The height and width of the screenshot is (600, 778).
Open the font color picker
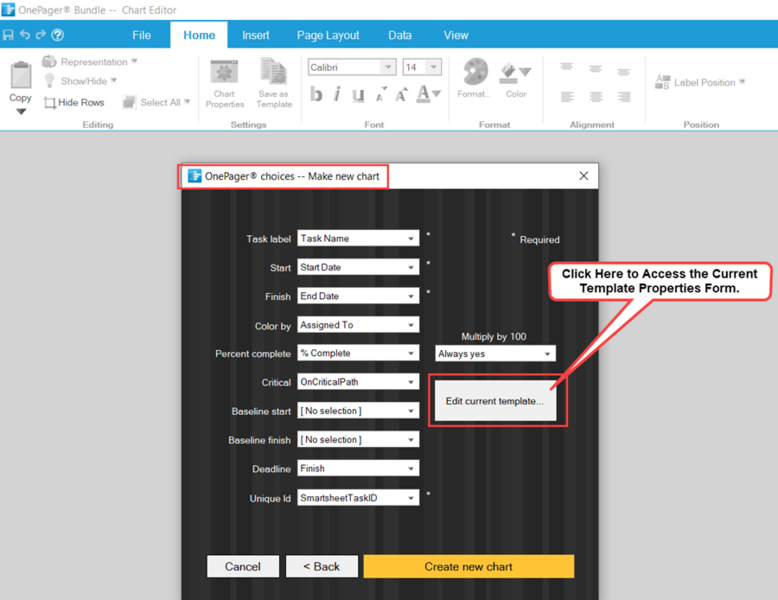429,94
